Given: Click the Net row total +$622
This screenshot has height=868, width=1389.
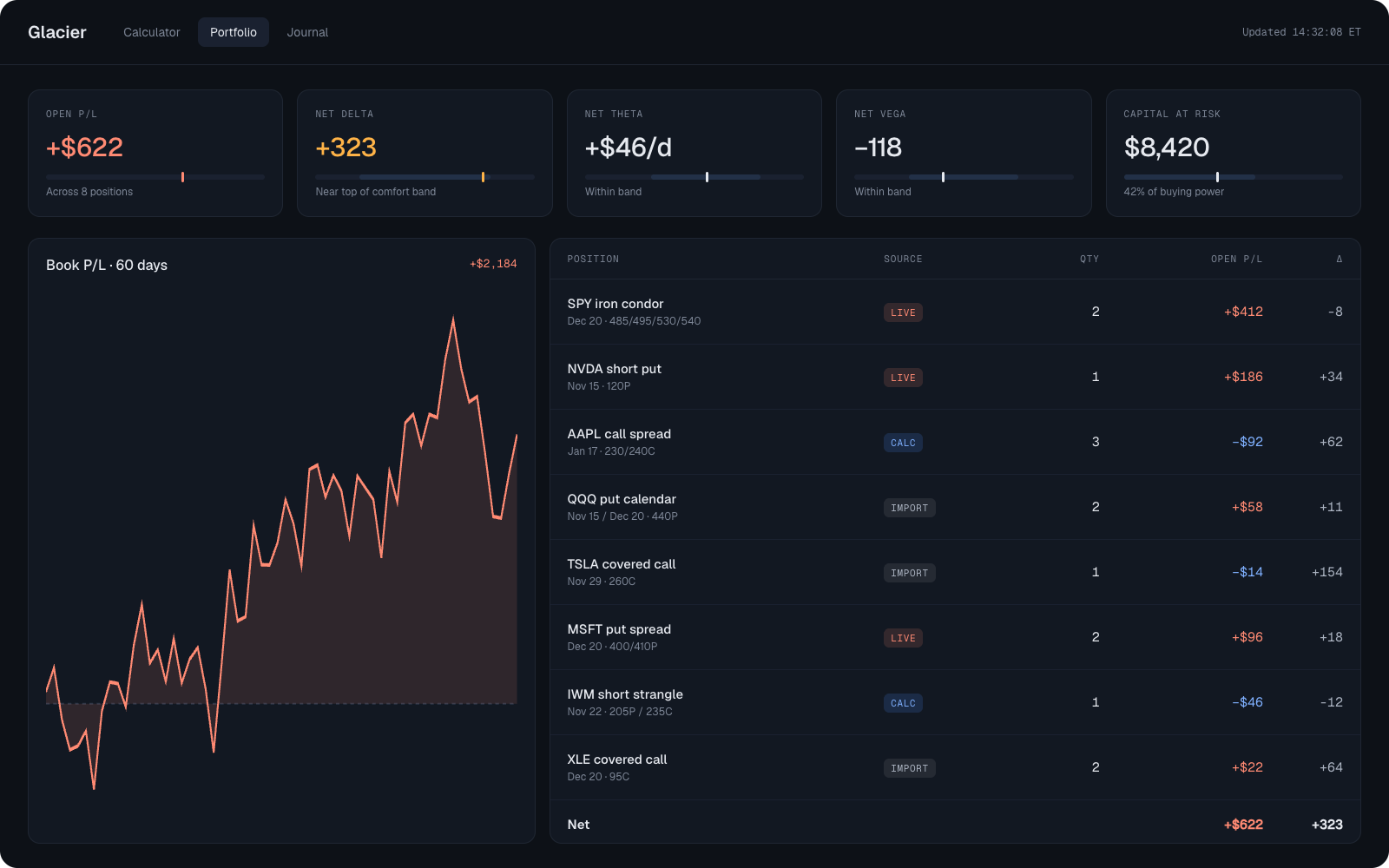Looking at the screenshot, I should tap(1243, 825).
